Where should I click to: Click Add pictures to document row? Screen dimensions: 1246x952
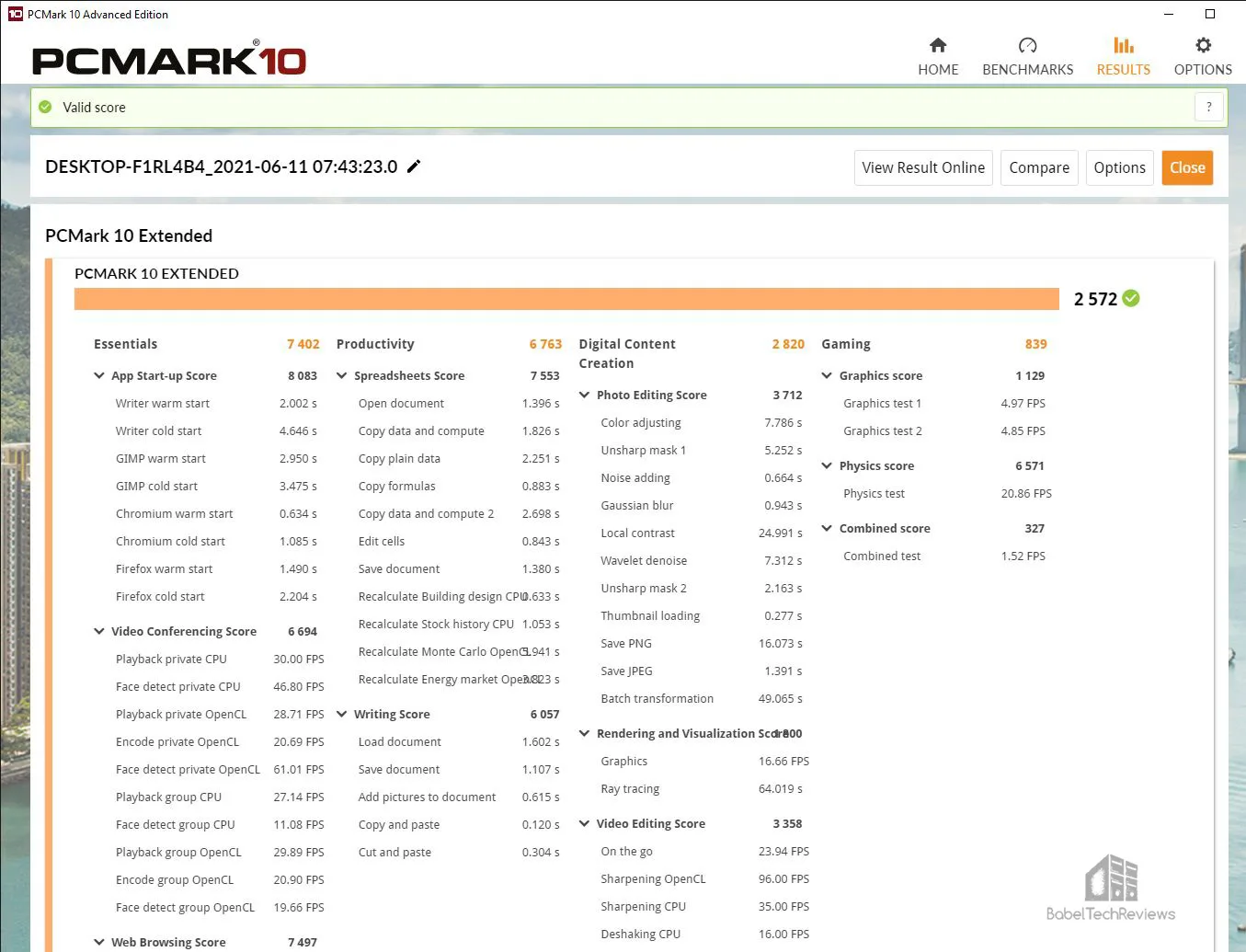tap(459, 797)
